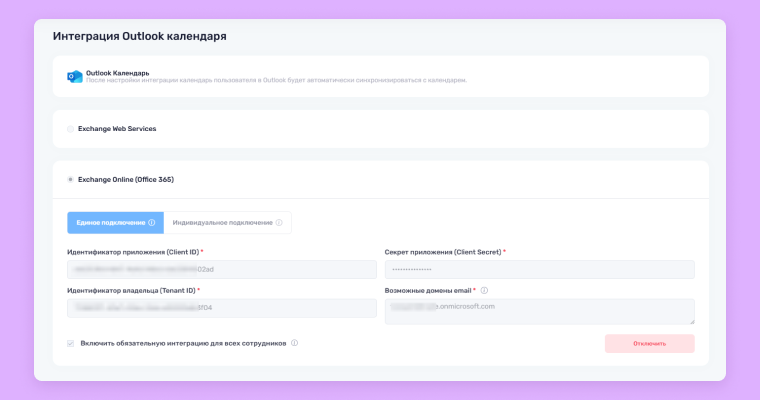Click the Отключить button
This screenshot has height=400, width=760.
coord(649,343)
